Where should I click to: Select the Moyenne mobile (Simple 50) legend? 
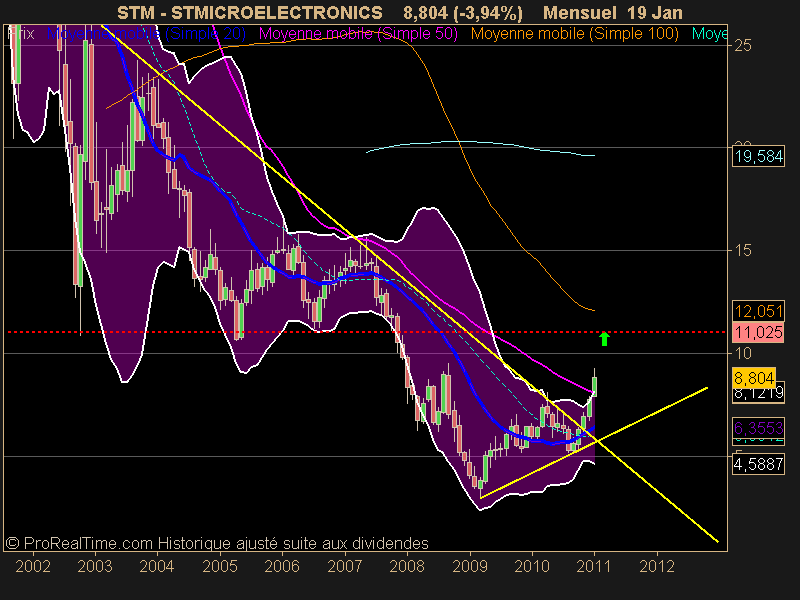point(358,34)
